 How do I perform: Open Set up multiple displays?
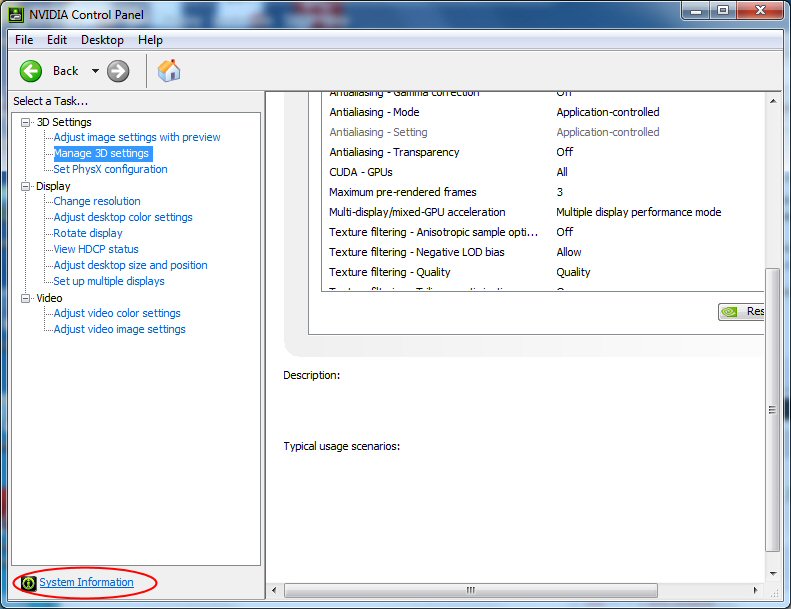109,281
